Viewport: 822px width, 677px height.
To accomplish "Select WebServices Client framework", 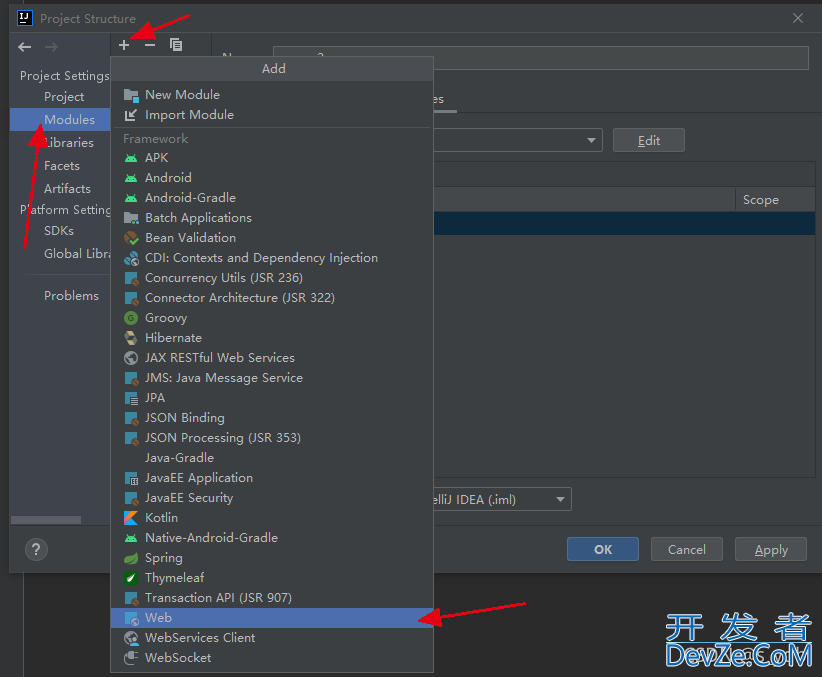I will pos(272,638).
